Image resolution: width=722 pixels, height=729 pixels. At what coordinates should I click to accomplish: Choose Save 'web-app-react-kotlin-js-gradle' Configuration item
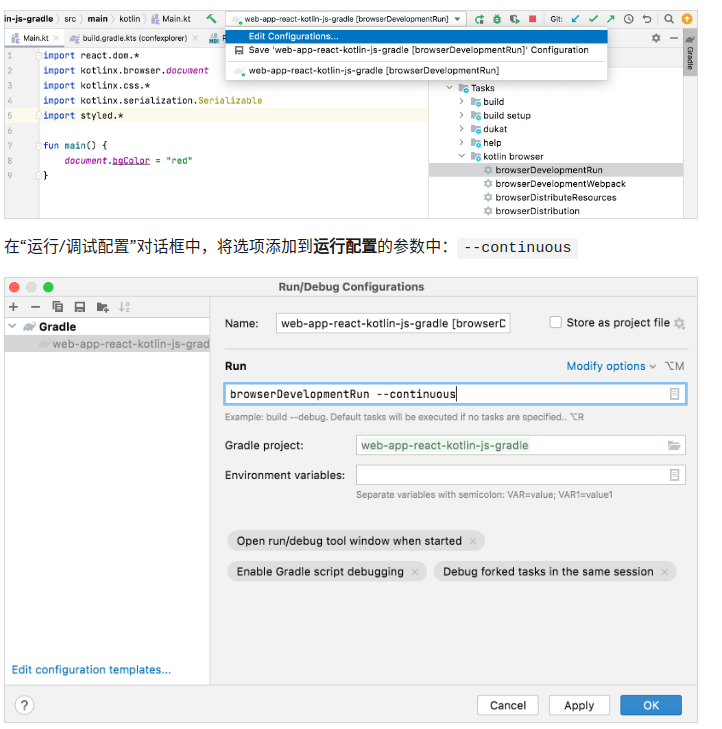(x=417, y=50)
